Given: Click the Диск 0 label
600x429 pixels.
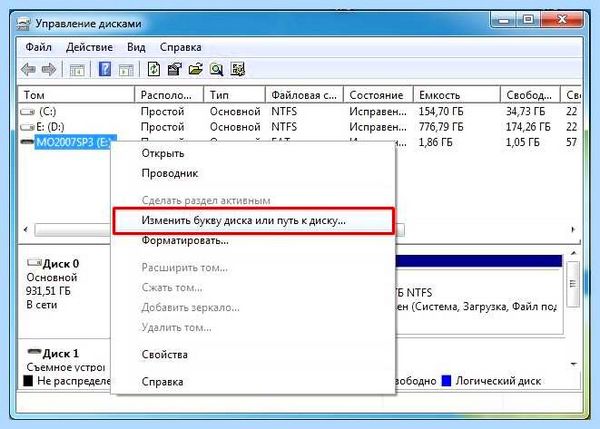Looking at the screenshot, I should [61, 264].
